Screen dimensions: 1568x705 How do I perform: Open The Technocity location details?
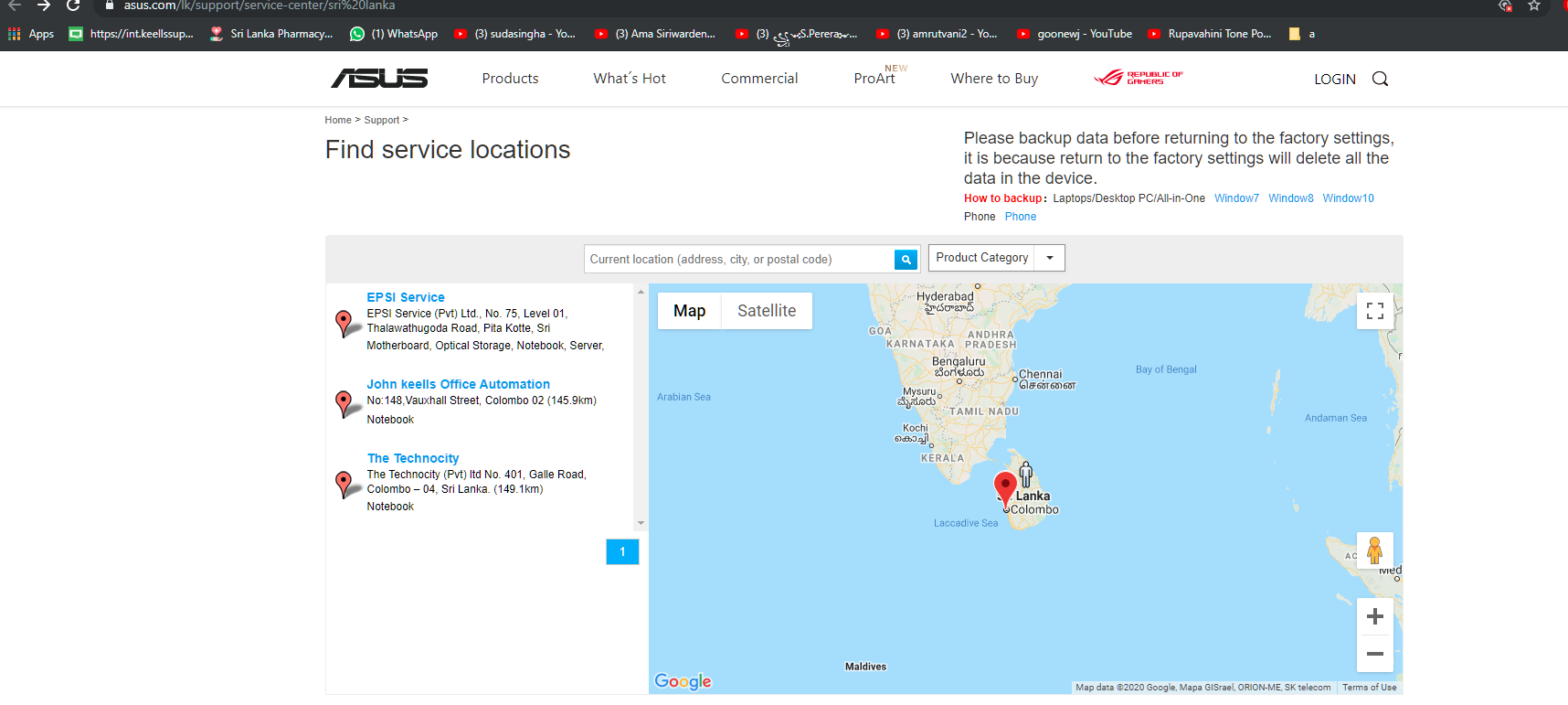pos(413,458)
